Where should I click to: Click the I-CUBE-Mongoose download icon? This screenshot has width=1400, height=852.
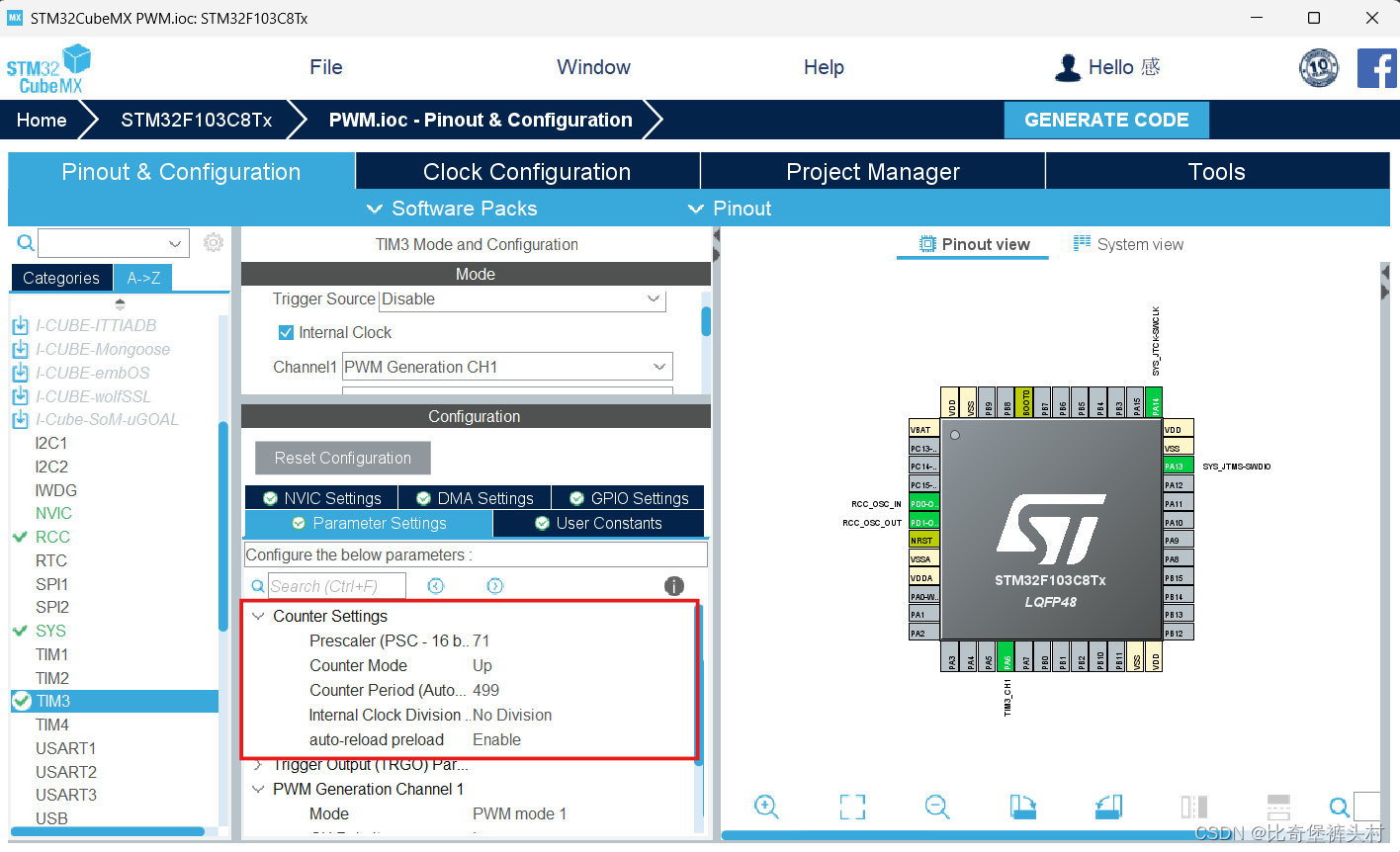pos(20,349)
